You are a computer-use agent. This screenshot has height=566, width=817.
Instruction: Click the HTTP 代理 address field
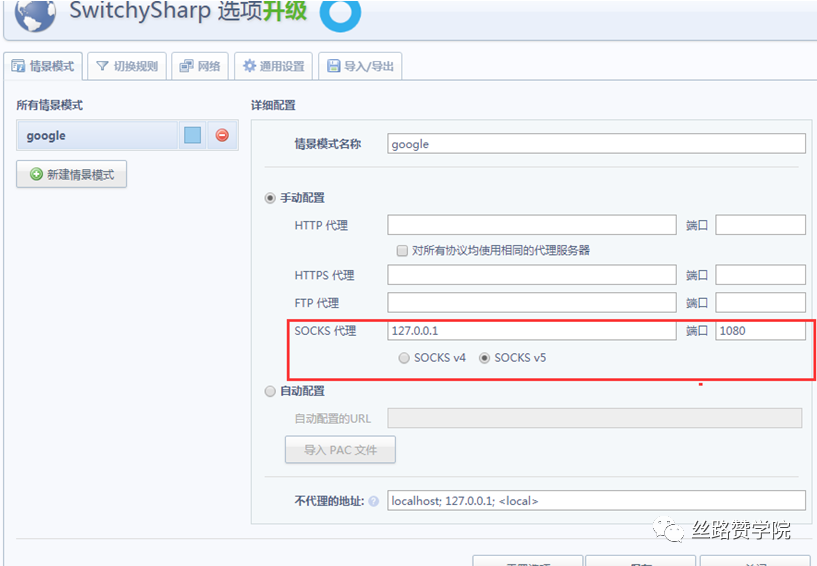point(531,225)
